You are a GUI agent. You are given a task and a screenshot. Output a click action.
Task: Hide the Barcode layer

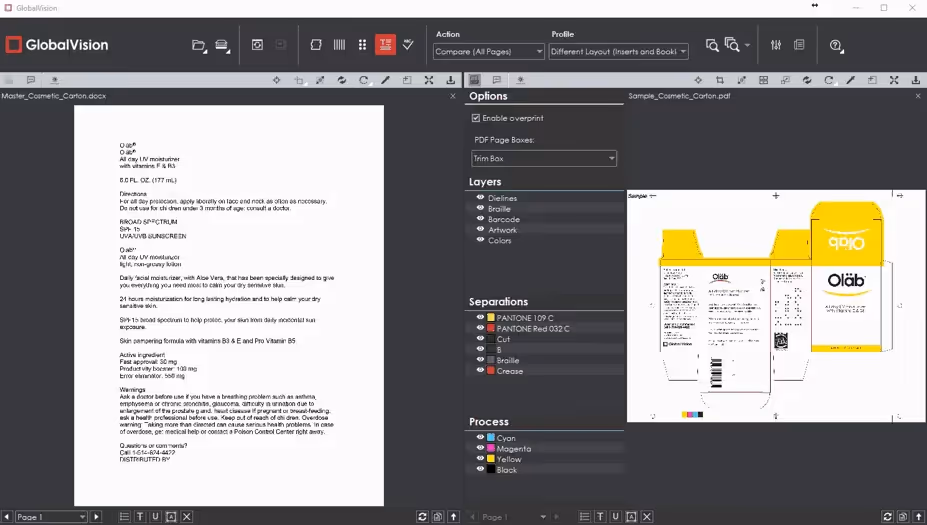coord(480,219)
